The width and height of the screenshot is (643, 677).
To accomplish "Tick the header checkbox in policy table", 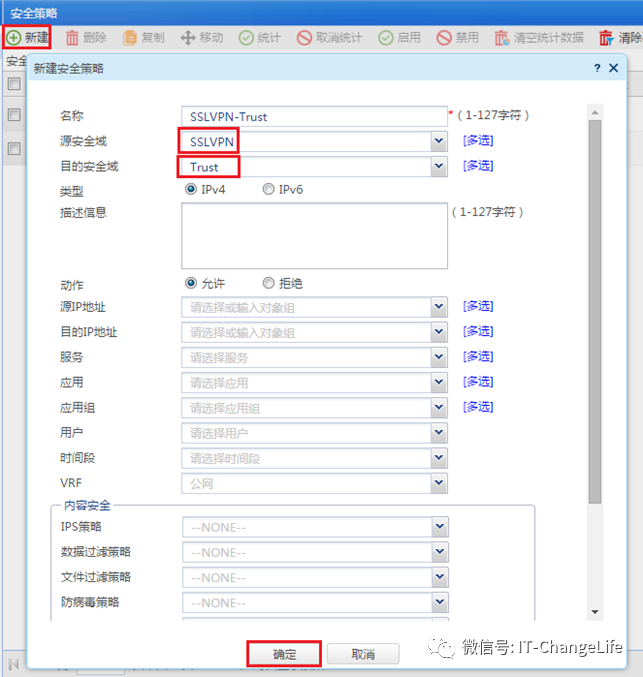I will [14, 83].
